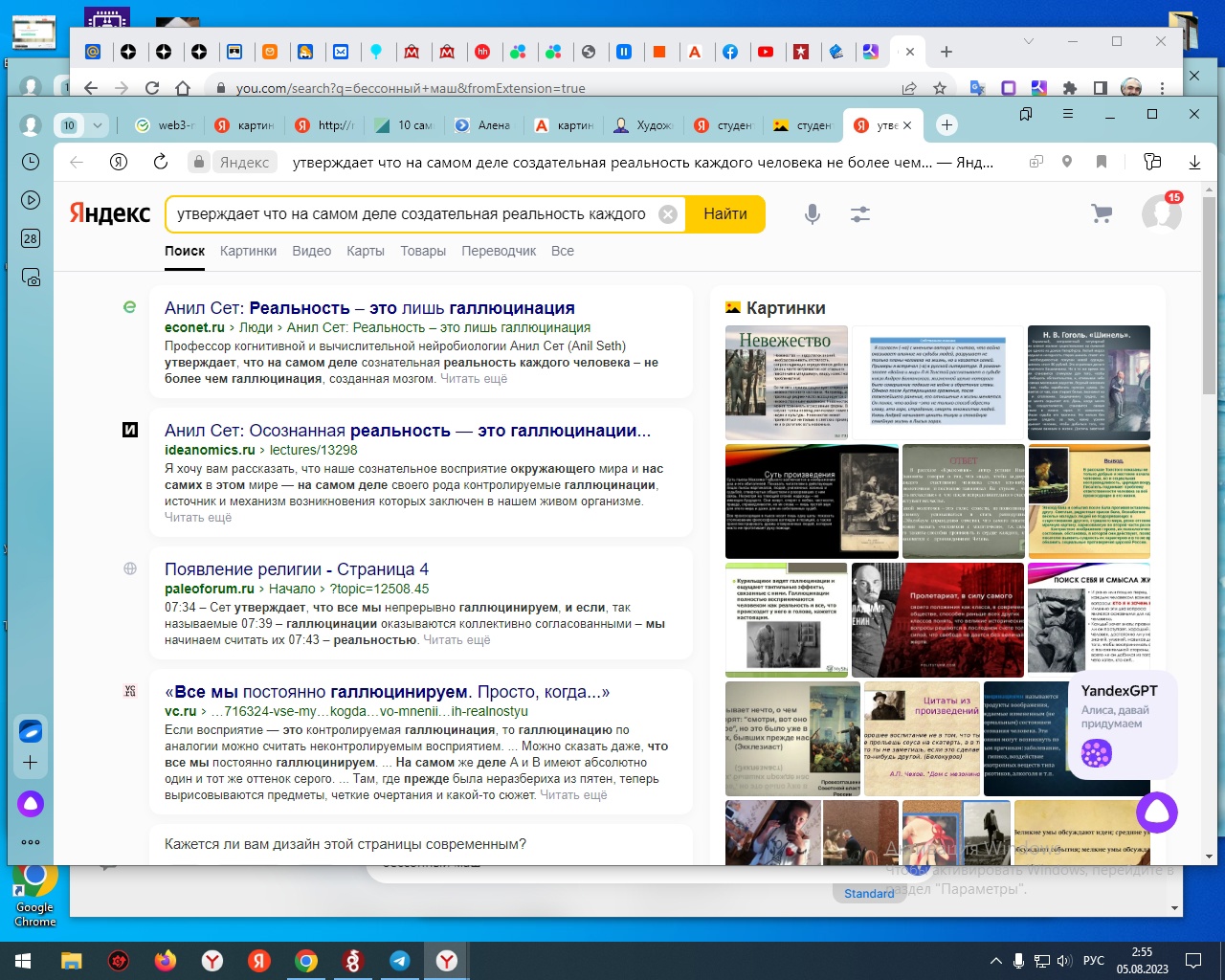This screenshot has height=980, width=1225.
Task: Clear the Yandex search query field
Action: pyautogui.click(x=668, y=214)
